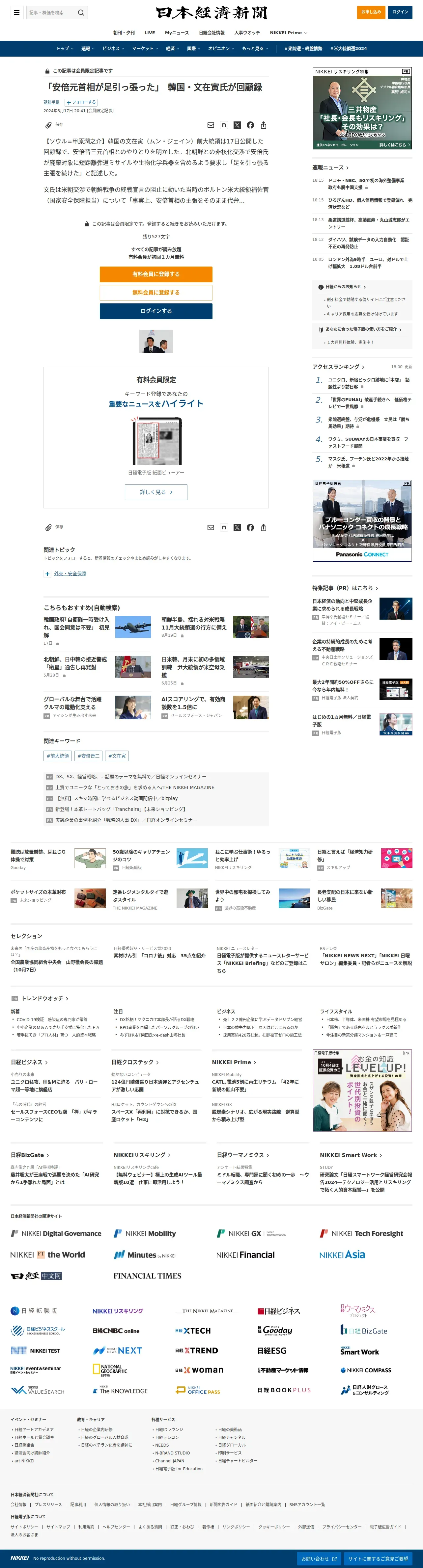Click the Abe and Moon article photo thumbnail
Image resolution: width=423 pixels, height=1568 pixels.
pyautogui.click(x=156, y=342)
